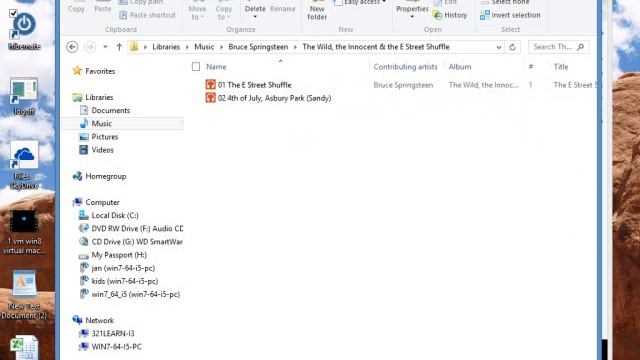Open Files - SkyDrive desktop shortcut
Screen dimensions: 640x360
point(24,165)
